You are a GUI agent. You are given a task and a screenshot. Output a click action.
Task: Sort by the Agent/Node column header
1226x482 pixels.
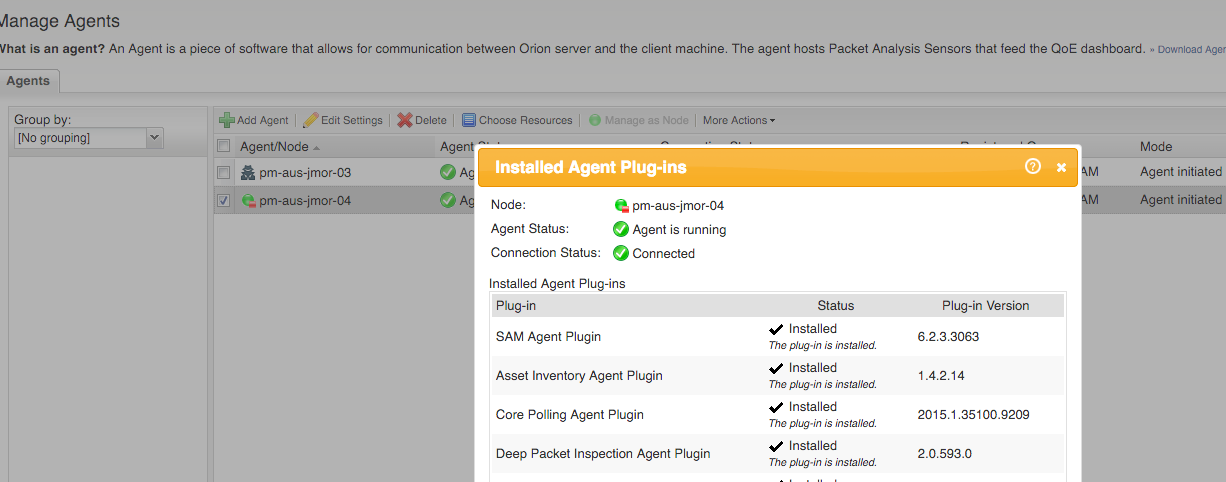(x=275, y=147)
